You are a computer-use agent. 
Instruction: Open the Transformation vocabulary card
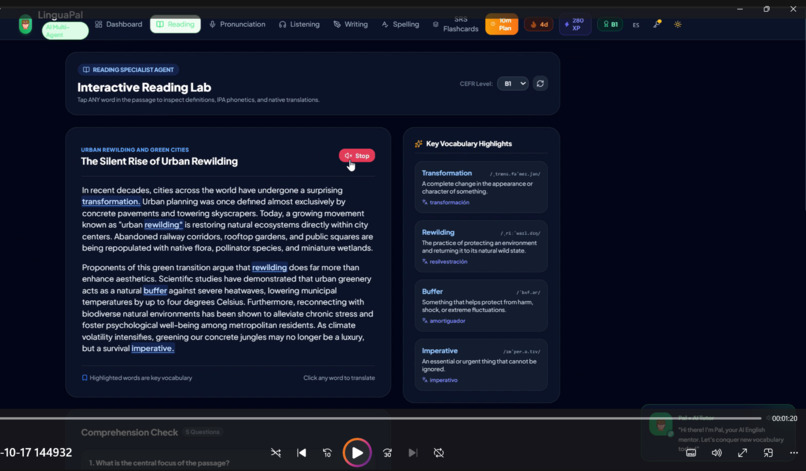pyautogui.click(x=481, y=187)
